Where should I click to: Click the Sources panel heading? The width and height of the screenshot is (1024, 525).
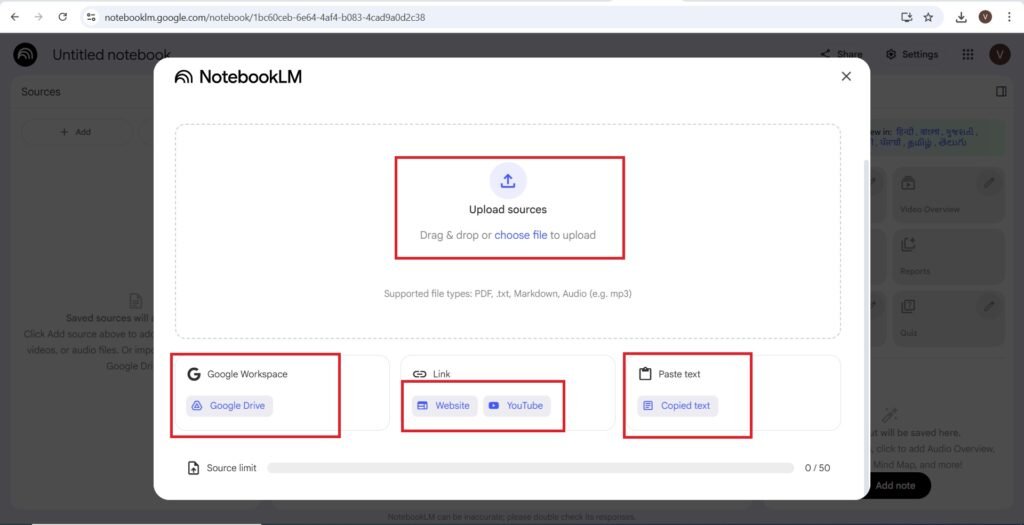40,92
